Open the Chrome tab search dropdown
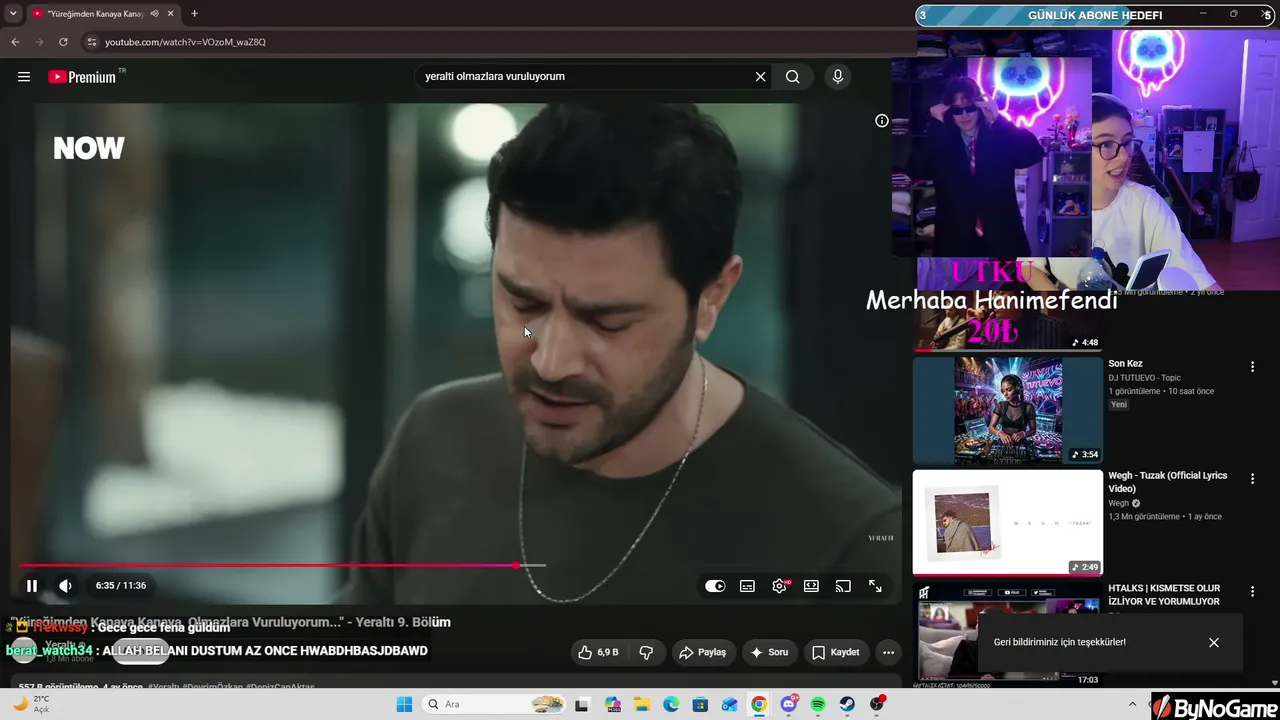 point(13,14)
